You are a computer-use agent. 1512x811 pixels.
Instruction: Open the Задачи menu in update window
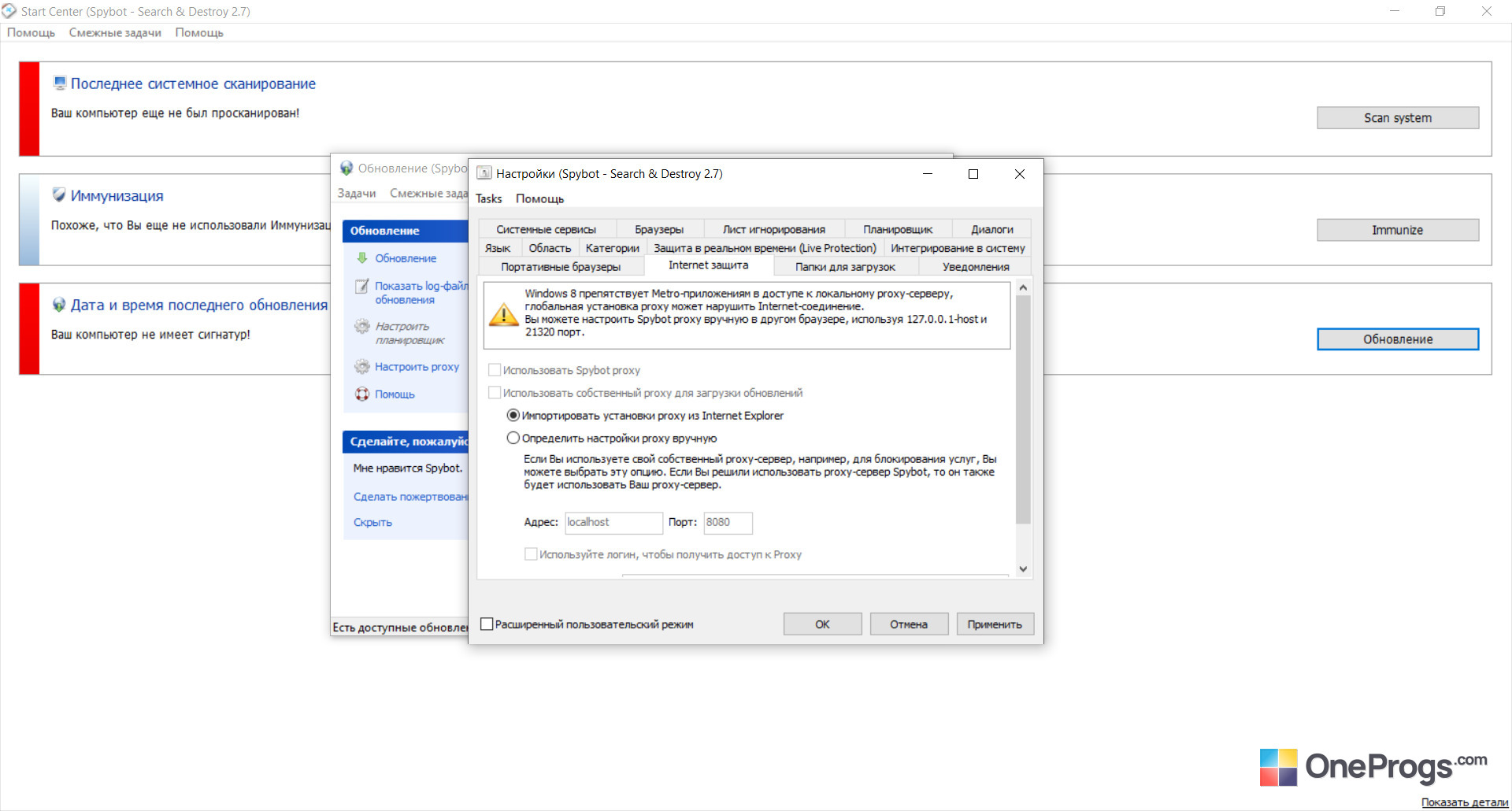click(x=357, y=193)
